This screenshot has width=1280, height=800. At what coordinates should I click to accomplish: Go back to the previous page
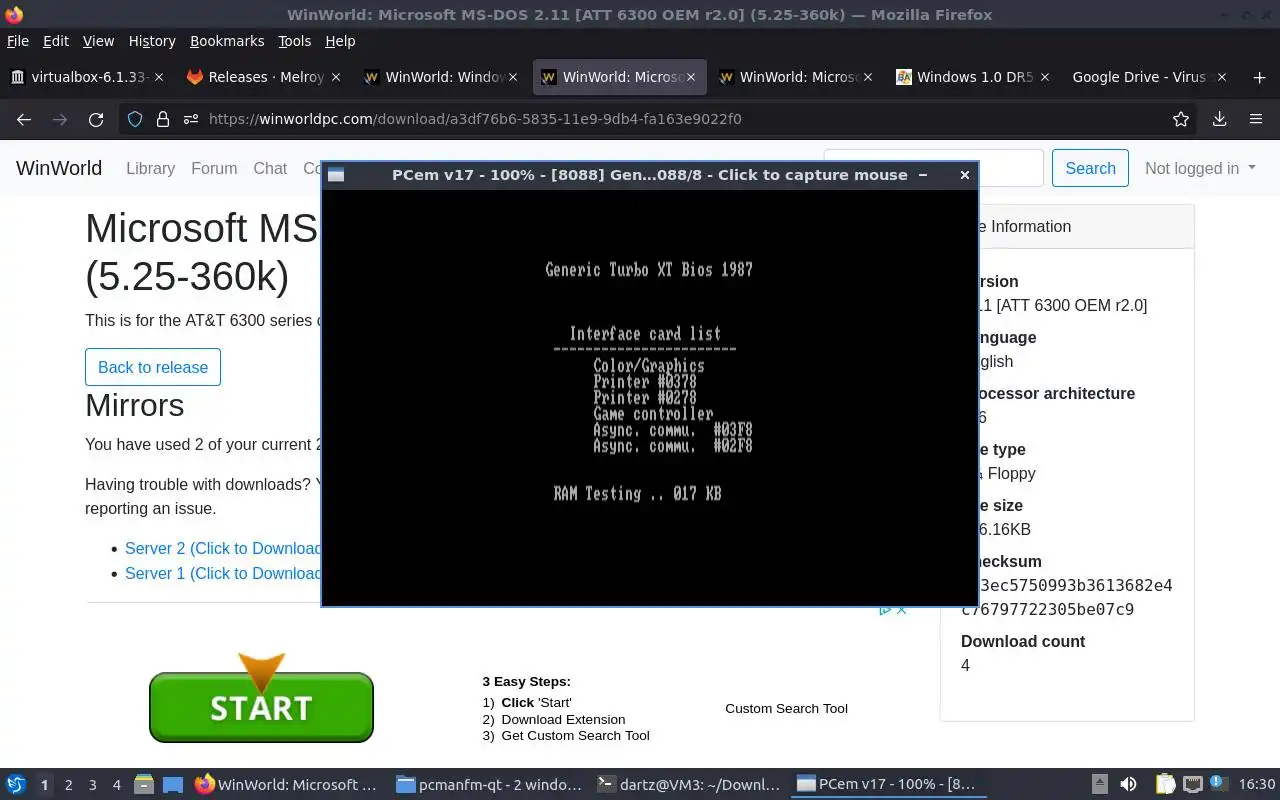pos(24,119)
